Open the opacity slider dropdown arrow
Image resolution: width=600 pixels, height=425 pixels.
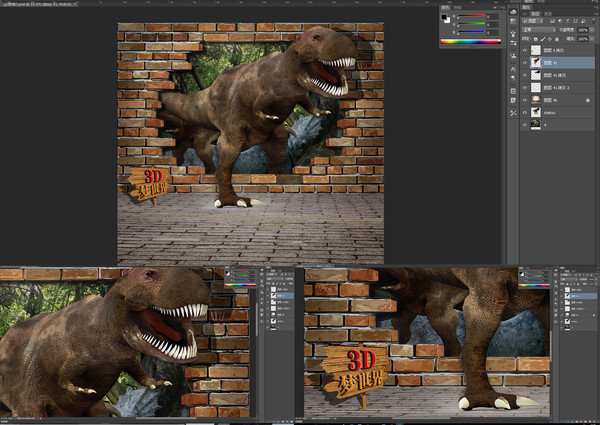[592, 30]
